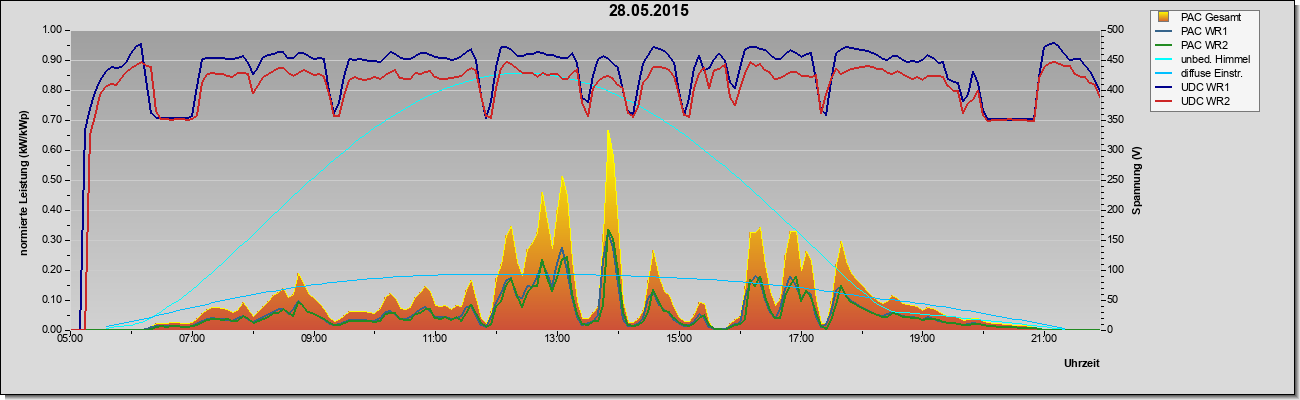Click the chart title 28.05.2015

pyautogui.click(x=649, y=11)
